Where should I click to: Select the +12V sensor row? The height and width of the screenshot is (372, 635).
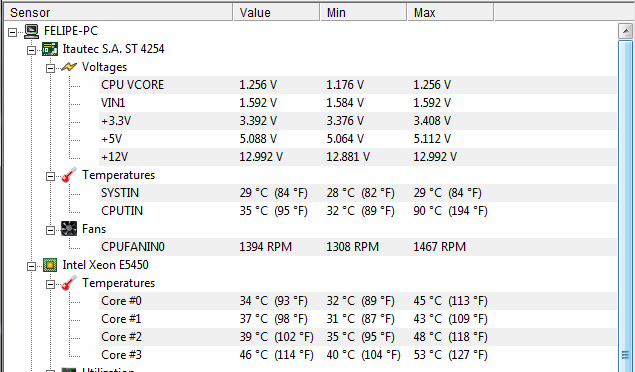point(358,157)
